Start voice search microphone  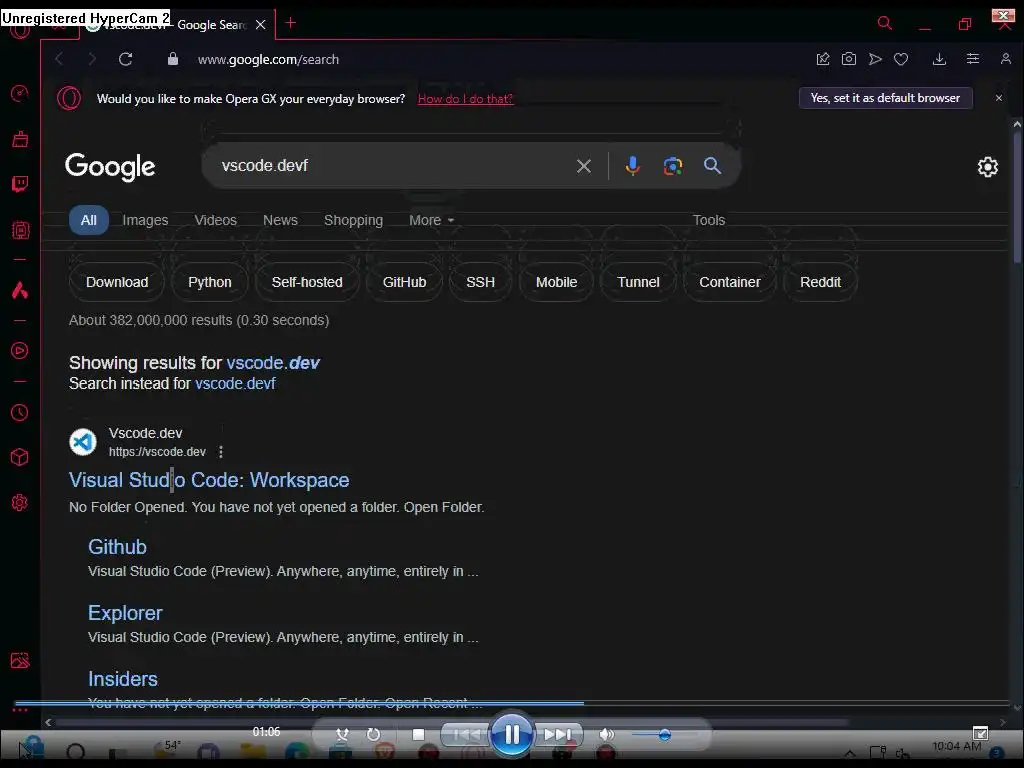pyautogui.click(x=632, y=166)
